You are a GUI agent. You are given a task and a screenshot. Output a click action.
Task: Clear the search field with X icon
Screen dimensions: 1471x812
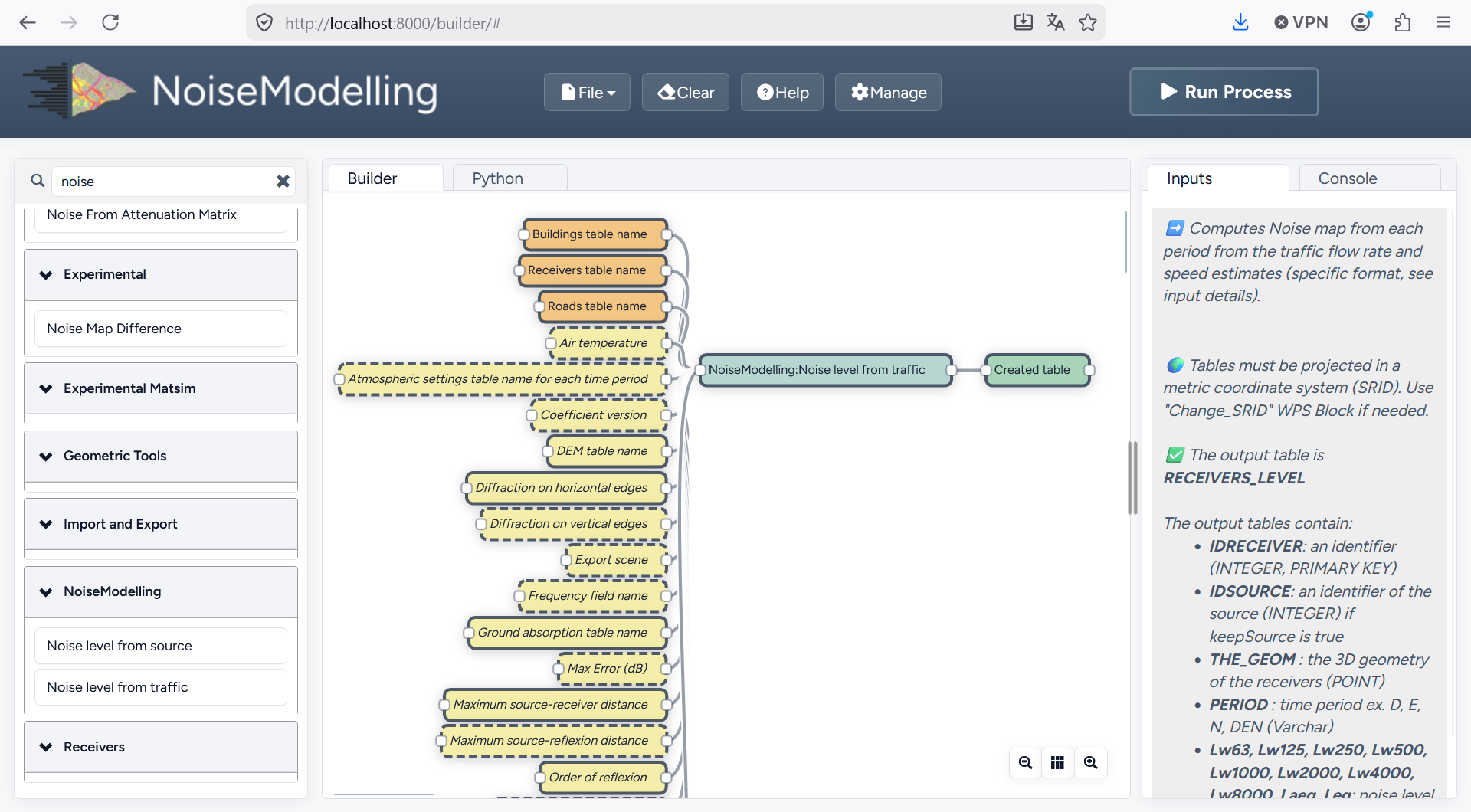283,182
